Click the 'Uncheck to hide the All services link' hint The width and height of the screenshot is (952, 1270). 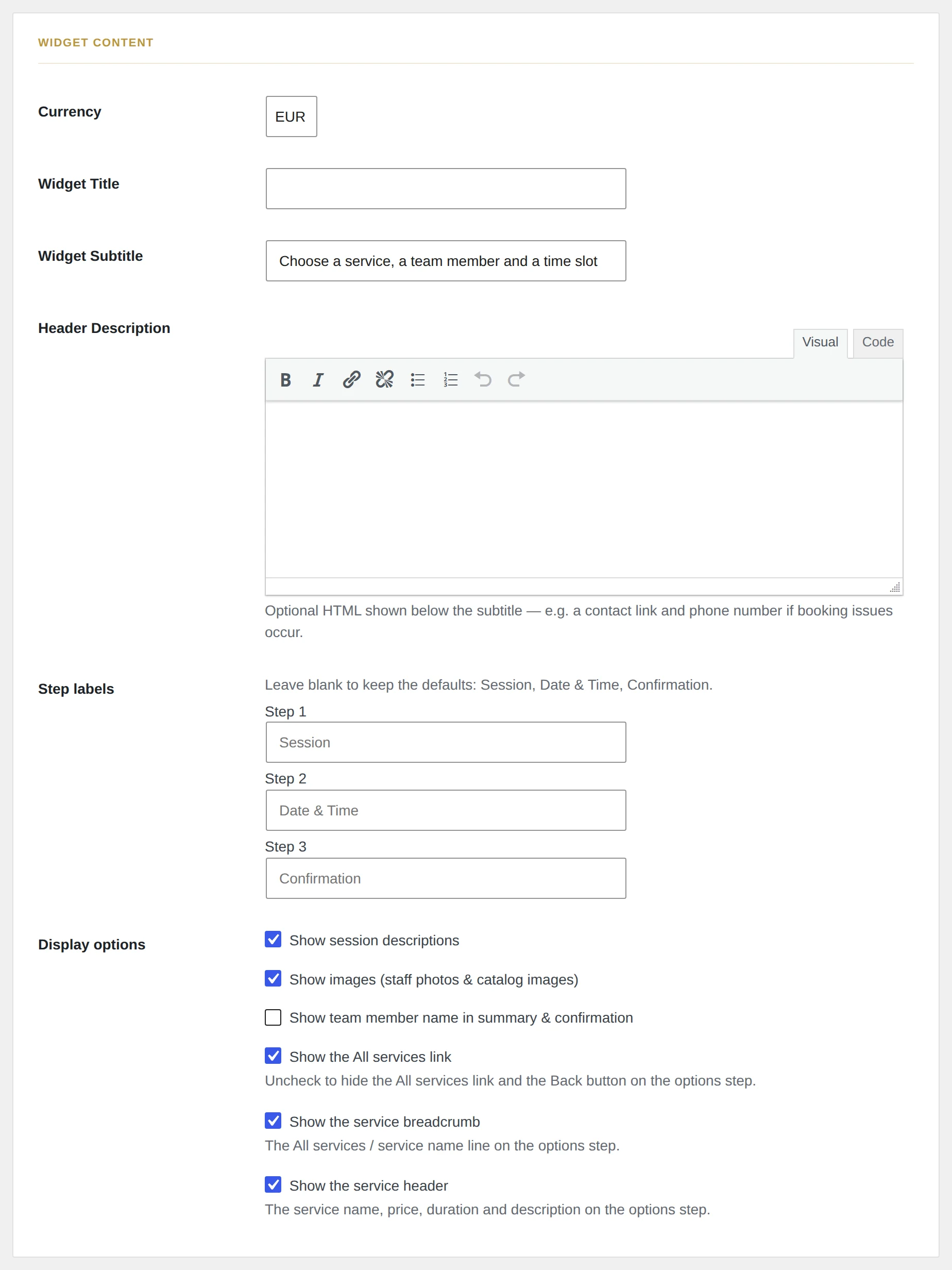click(x=510, y=1080)
